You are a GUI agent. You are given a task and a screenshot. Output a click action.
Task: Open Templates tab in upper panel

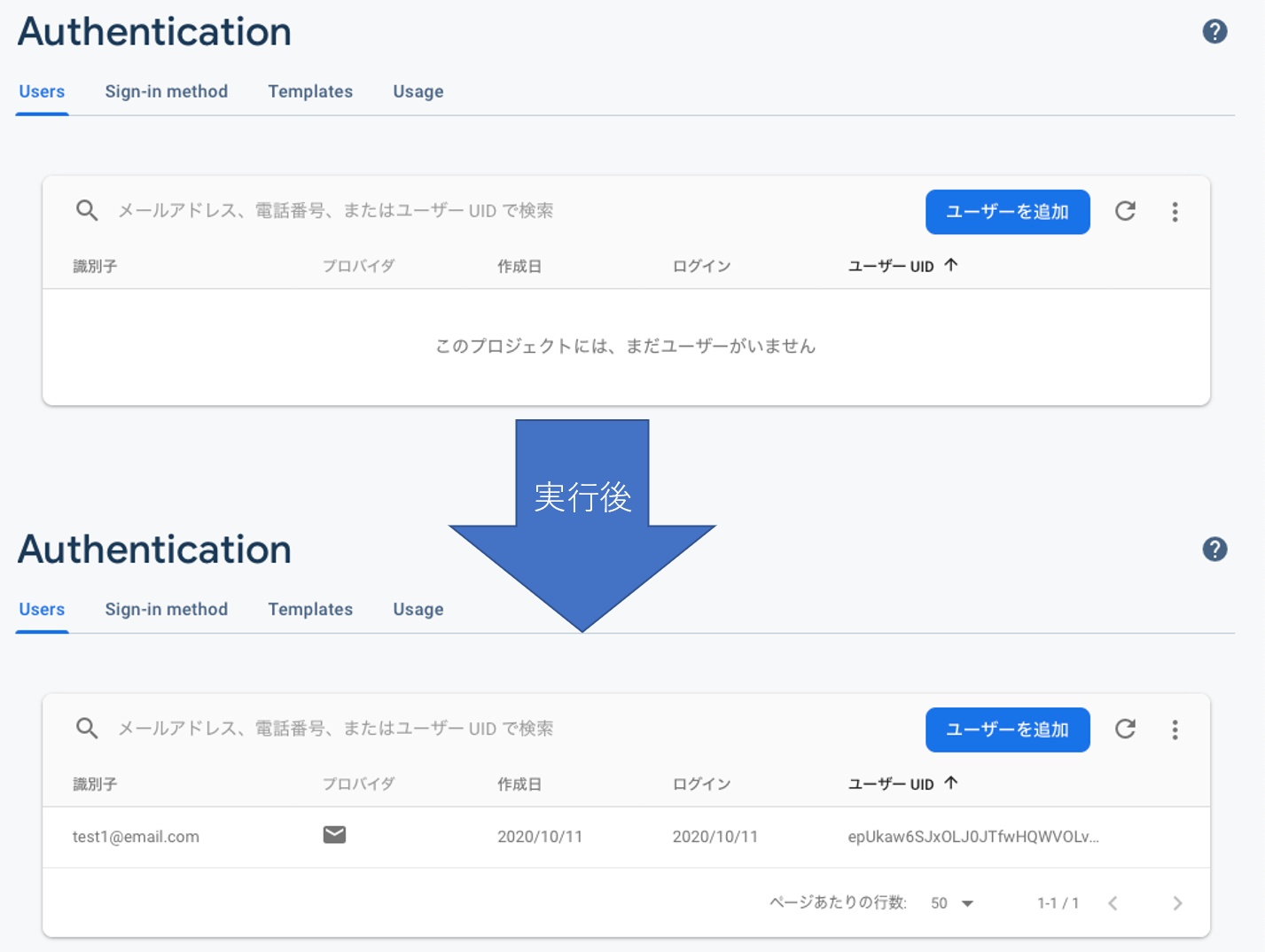(x=310, y=91)
